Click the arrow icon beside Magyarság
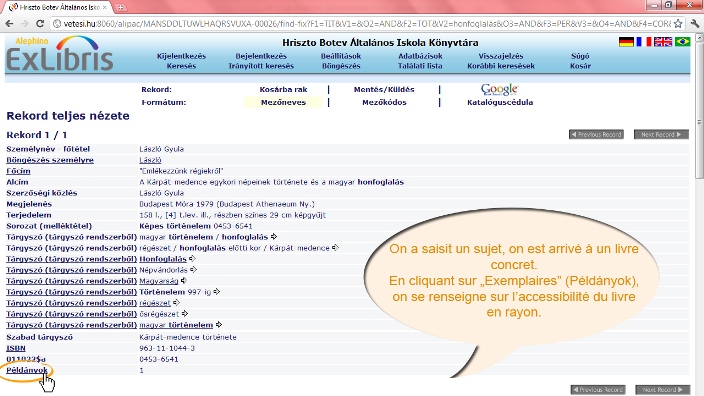 click(184, 281)
